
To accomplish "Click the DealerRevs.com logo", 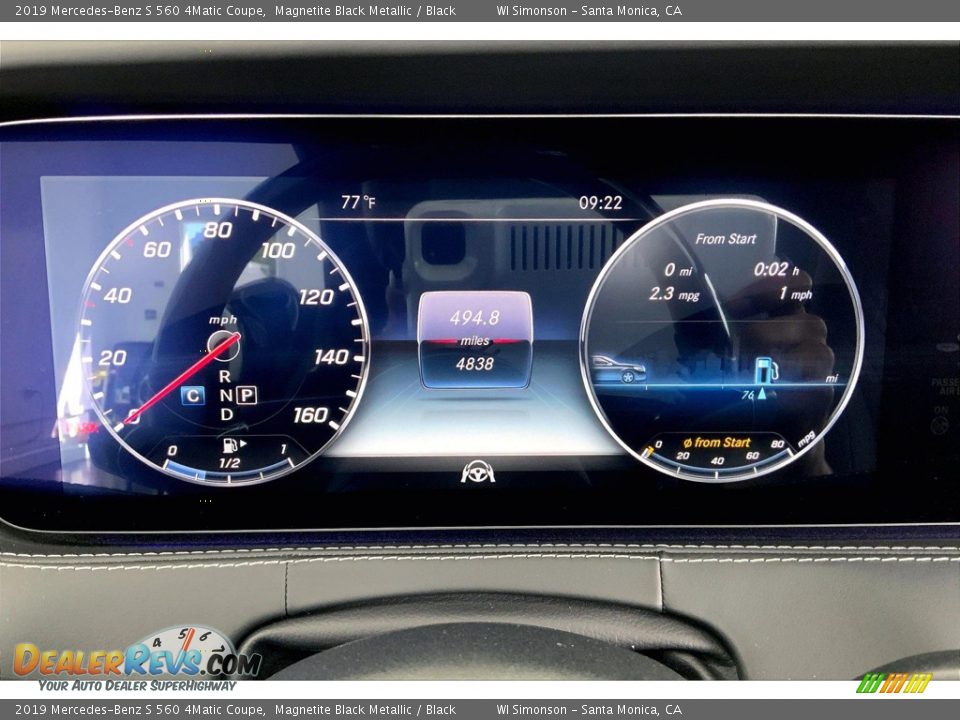I will coord(137,659).
